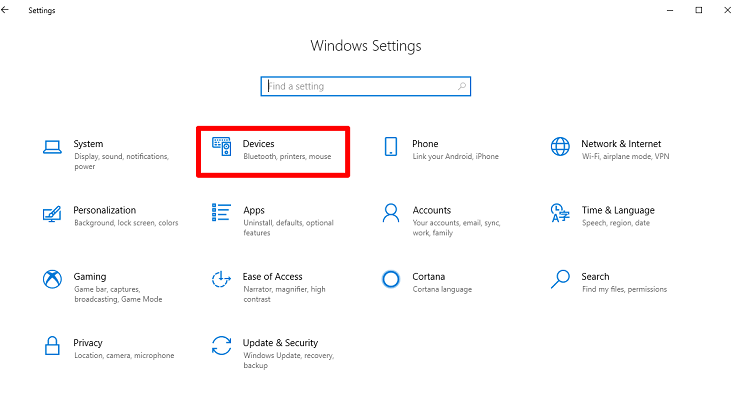Select Time & Language title
Image resolution: width=739 pixels, height=396 pixels.
coord(617,210)
